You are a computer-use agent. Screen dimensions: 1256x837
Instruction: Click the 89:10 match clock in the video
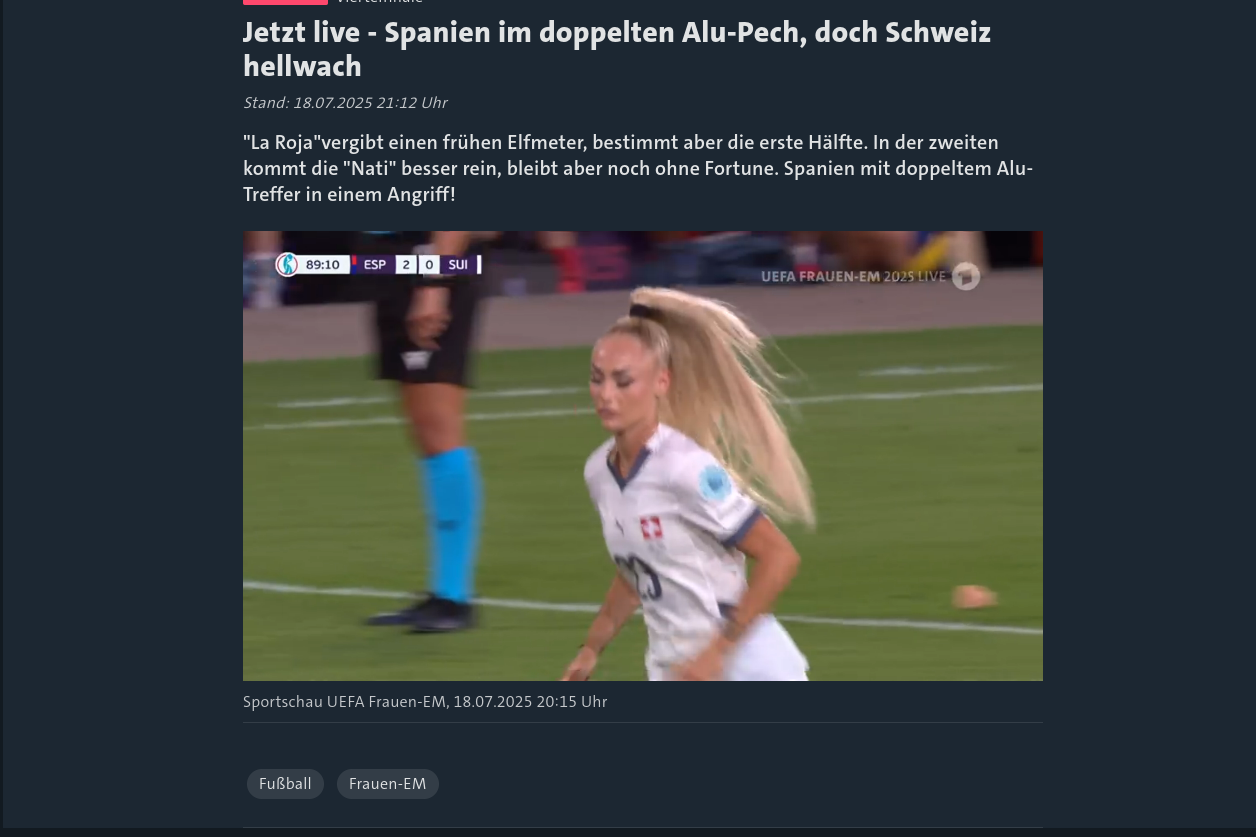pyautogui.click(x=323, y=265)
